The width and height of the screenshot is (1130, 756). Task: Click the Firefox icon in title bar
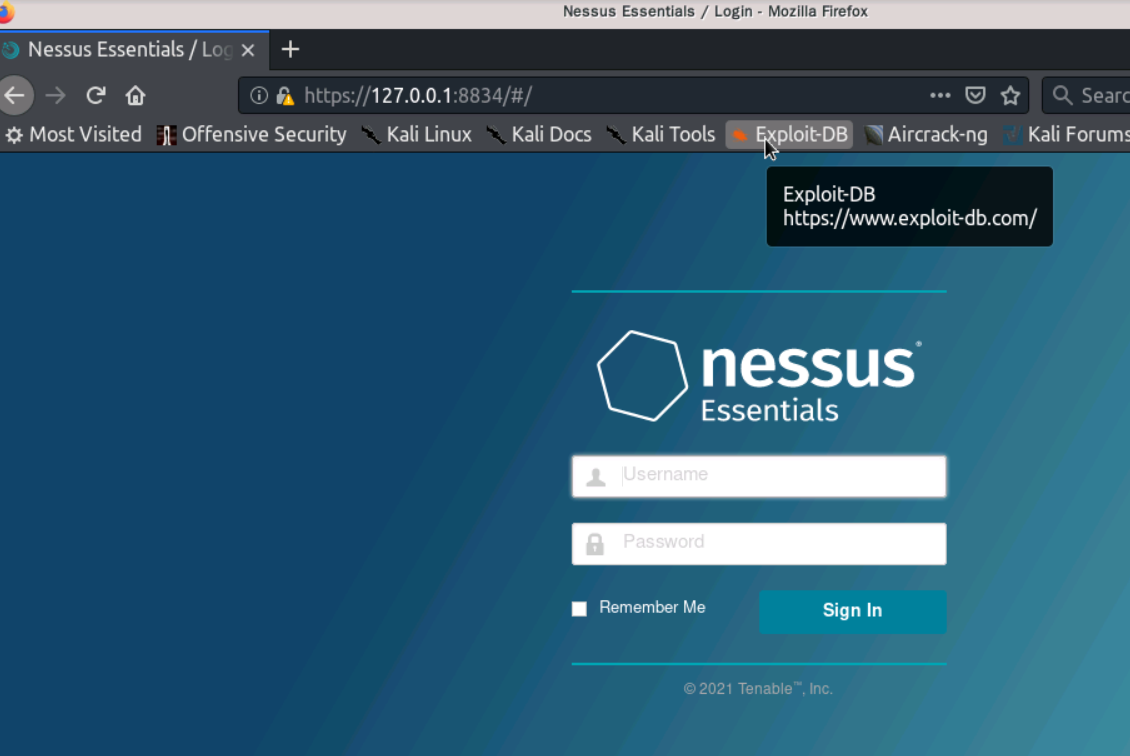[x=6, y=12]
